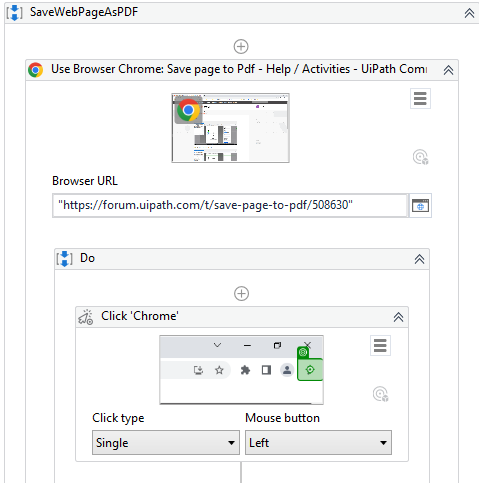The width and height of the screenshot is (479, 483).
Task: Click Chrome icon in Use Browser header
Action: click(36, 70)
